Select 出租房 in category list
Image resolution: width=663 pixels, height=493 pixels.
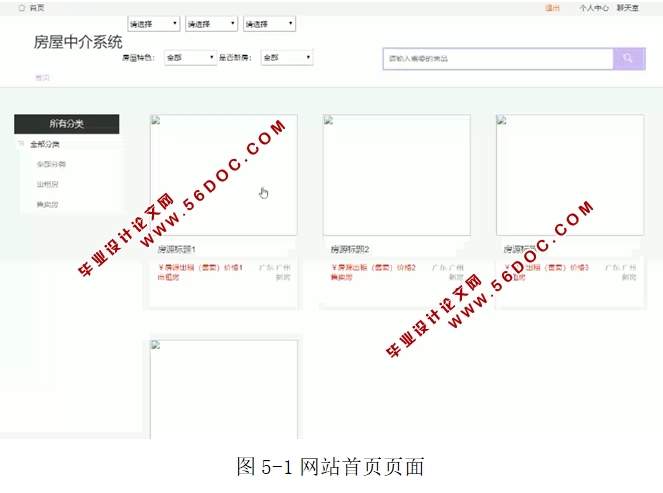tap(48, 184)
